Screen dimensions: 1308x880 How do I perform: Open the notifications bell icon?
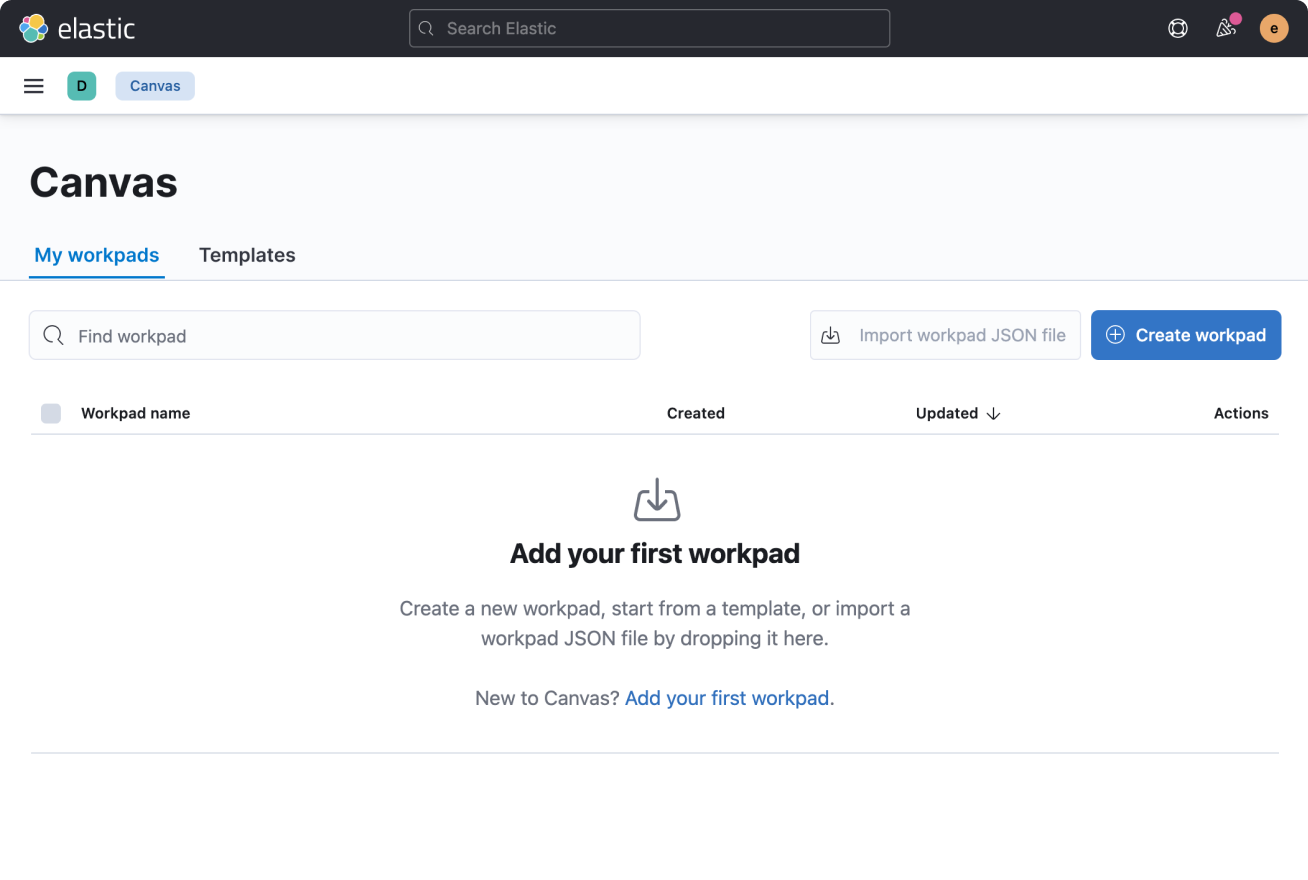coord(1225,28)
